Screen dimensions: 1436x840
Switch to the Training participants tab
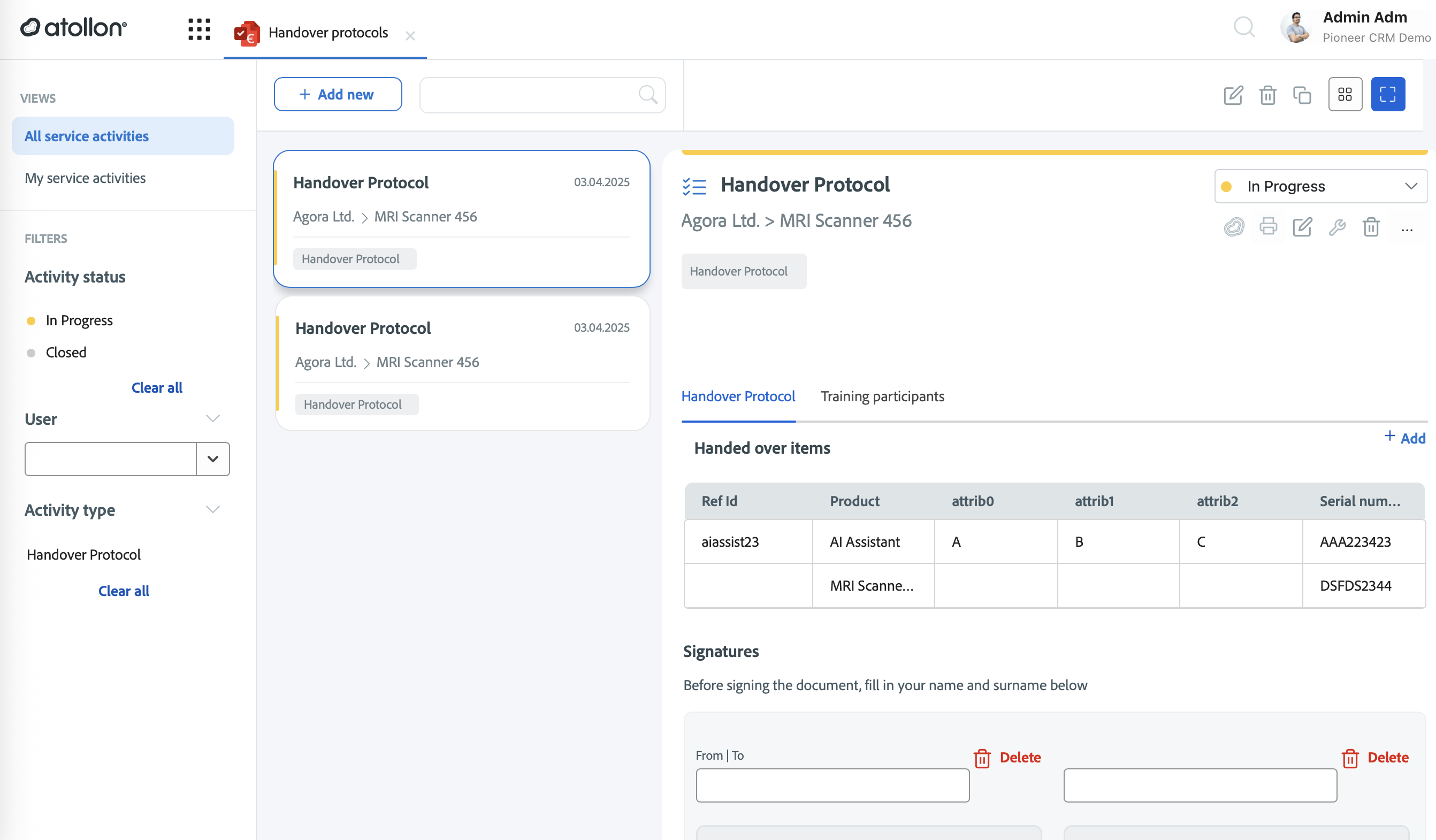(882, 396)
